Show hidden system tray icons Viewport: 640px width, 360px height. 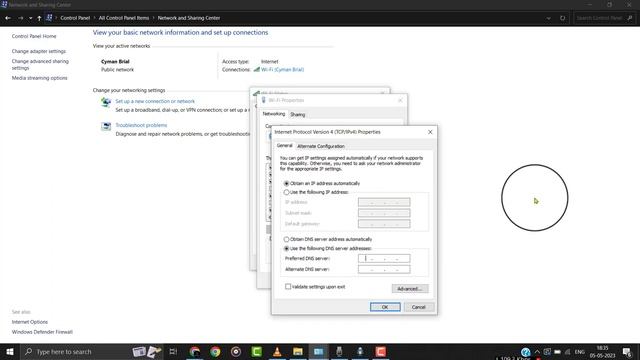(x=537, y=352)
